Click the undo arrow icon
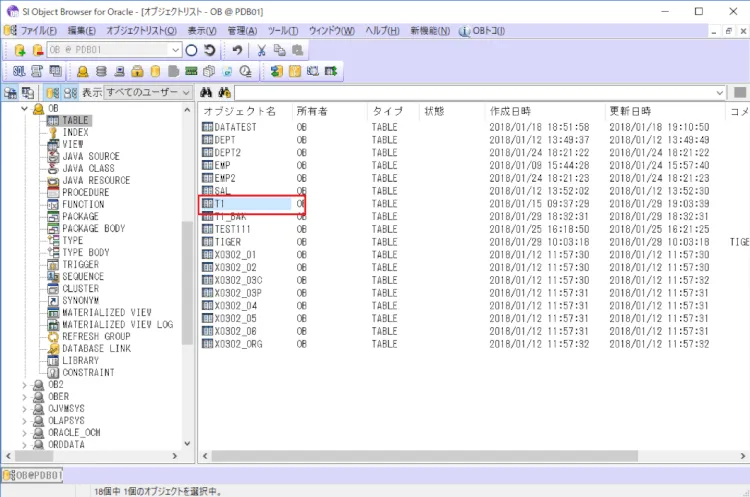Screen dimensions: 750x497 click(237, 50)
